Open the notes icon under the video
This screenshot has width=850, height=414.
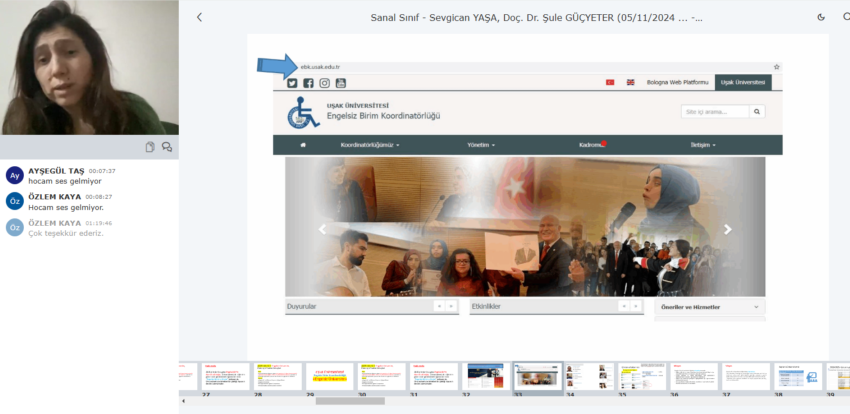click(x=150, y=147)
